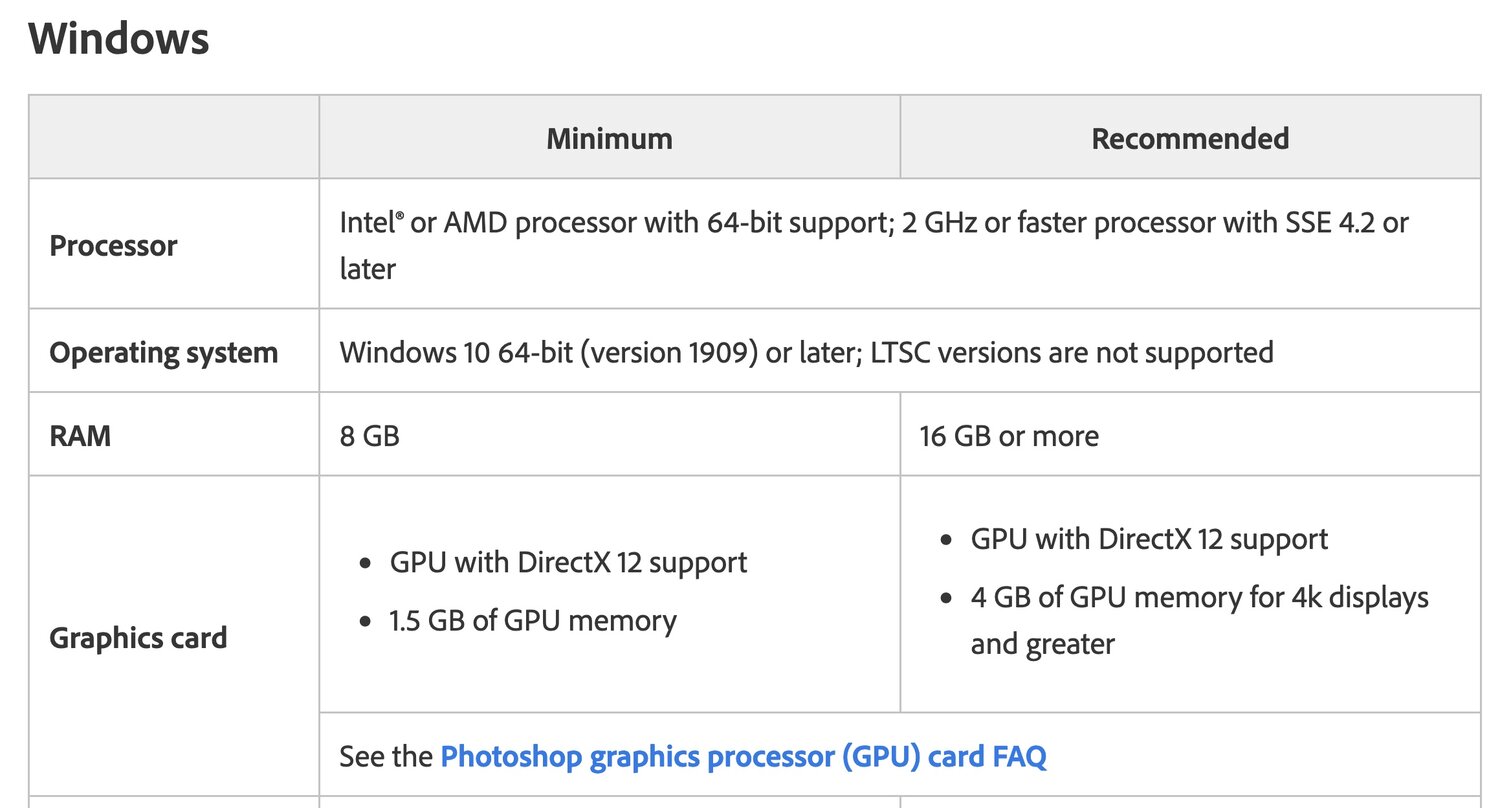Click the Operating system row label
1500x808 pixels.
[163, 352]
